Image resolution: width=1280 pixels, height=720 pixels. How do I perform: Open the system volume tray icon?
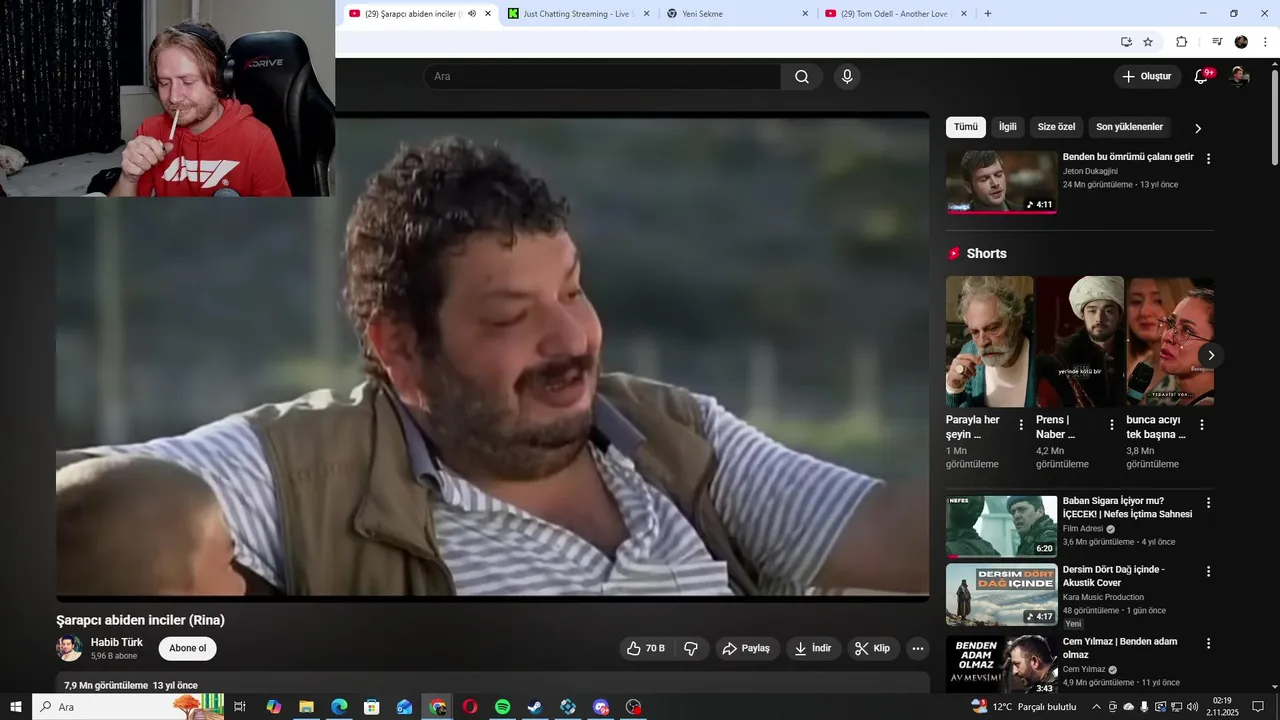tap(1192, 707)
